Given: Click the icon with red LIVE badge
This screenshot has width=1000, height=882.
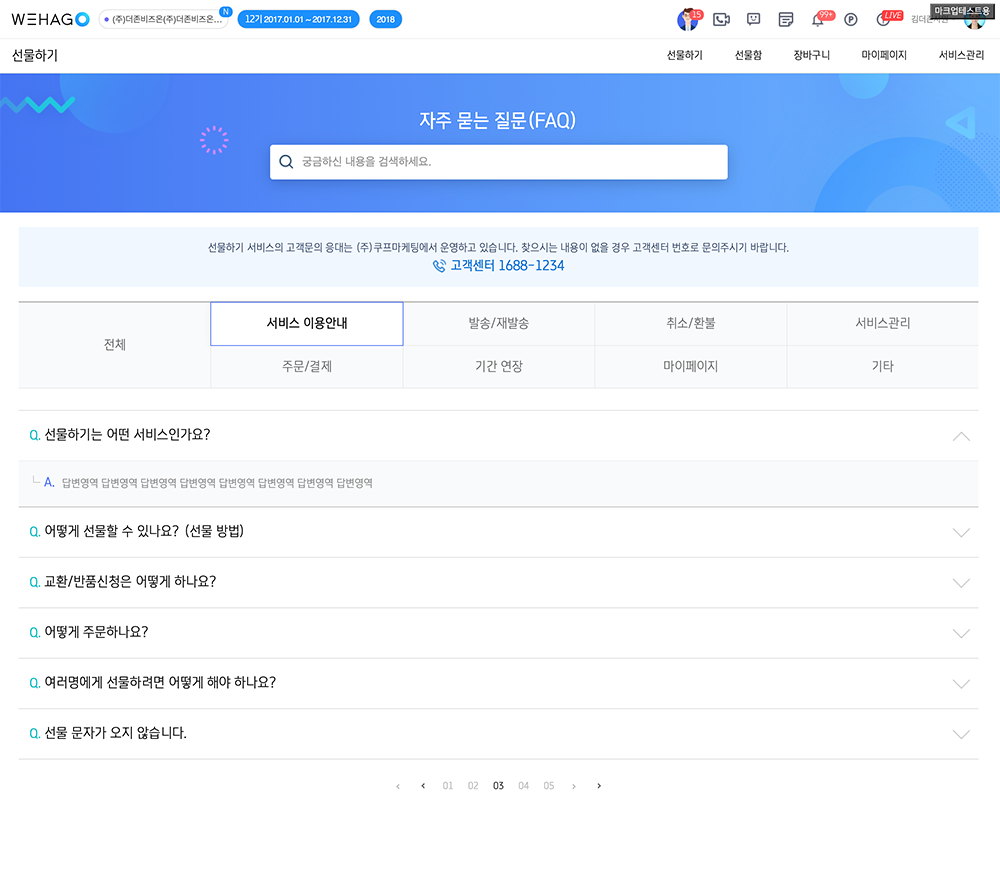Looking at the screenshot, I should pyautogui.click(x=883, y=19).
